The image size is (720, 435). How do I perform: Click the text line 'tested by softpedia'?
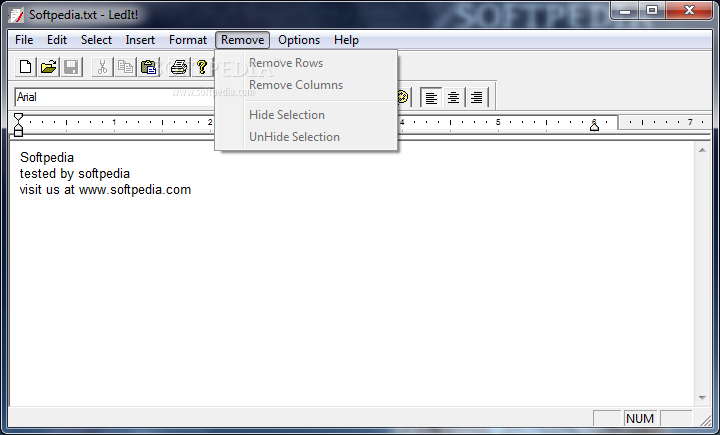tap(75, 174)
